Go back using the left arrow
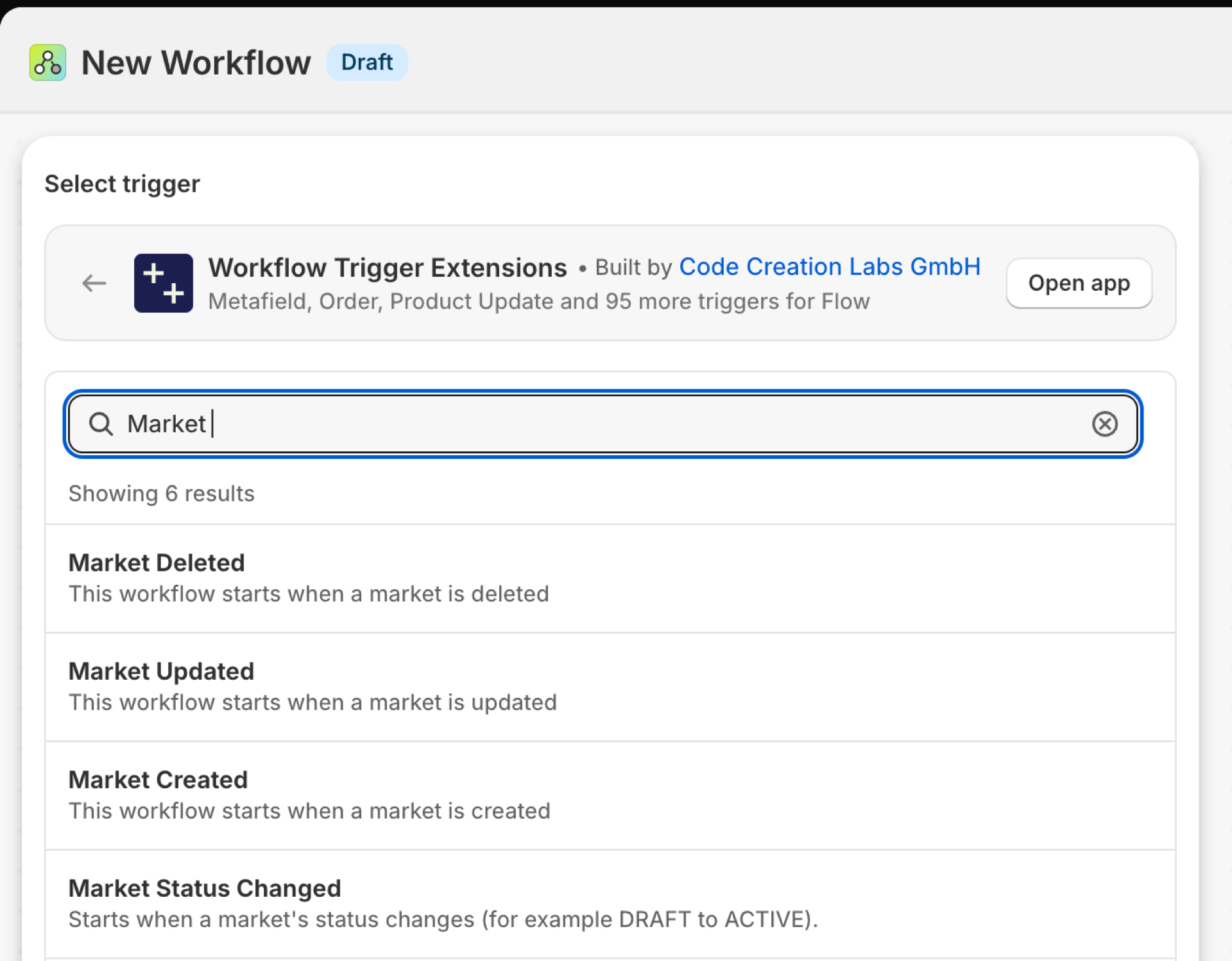The height and width of the screenshot is (961, 1232). [x=94, y=283]
